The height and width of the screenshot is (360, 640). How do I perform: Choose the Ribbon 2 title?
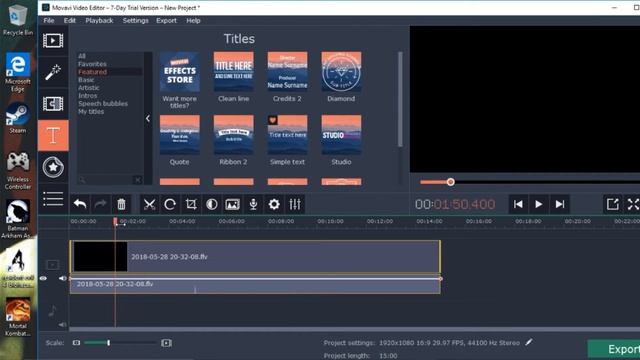(x=233, y=135)
